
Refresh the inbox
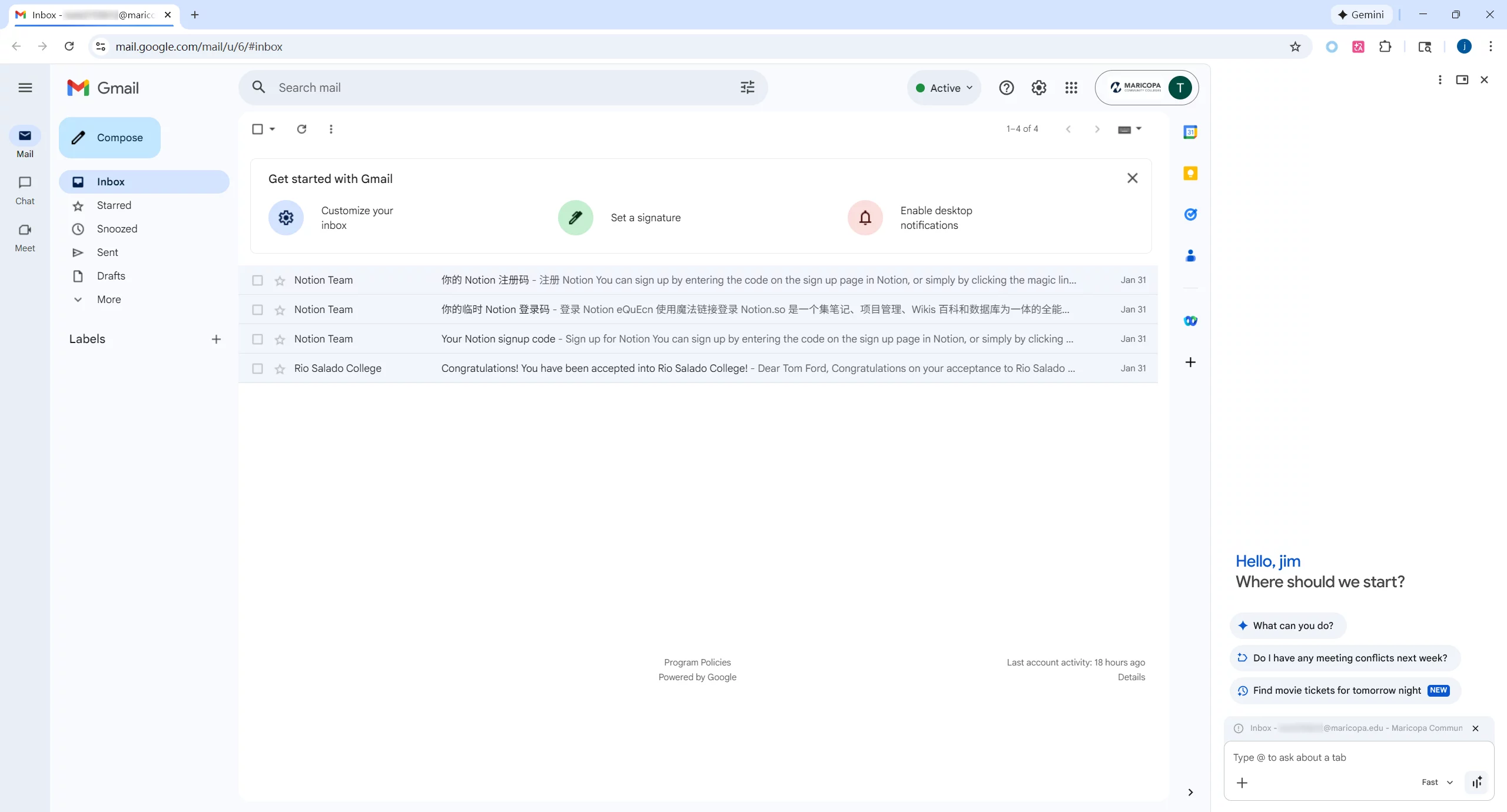(x=301, y=129)
